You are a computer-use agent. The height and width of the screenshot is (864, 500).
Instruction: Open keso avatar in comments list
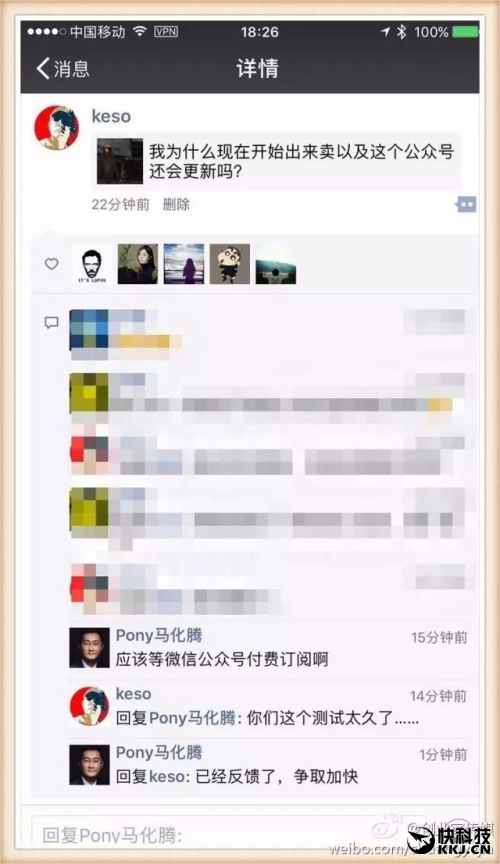click(89, 706)
